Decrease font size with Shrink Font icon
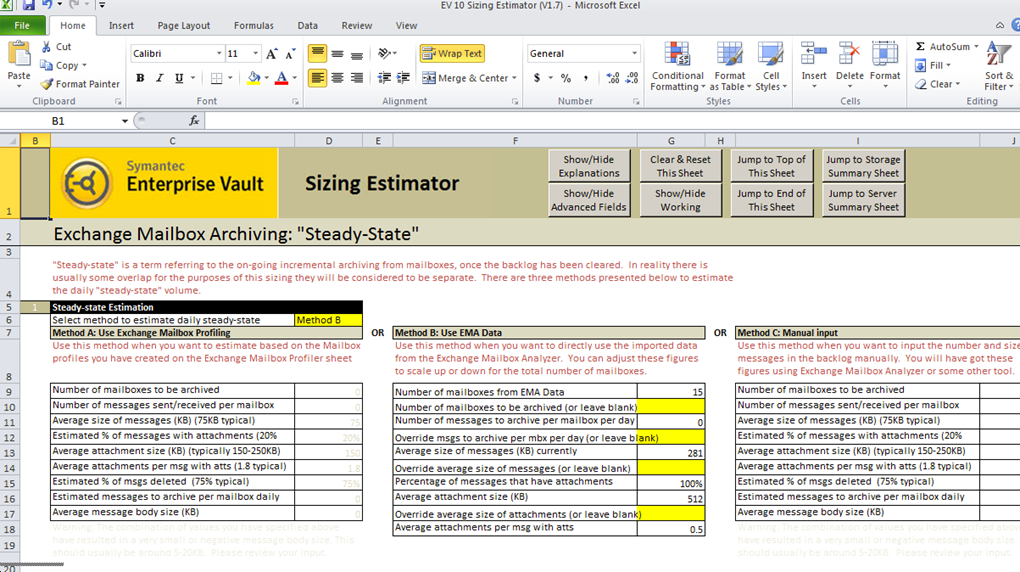 tap(290, 53)
